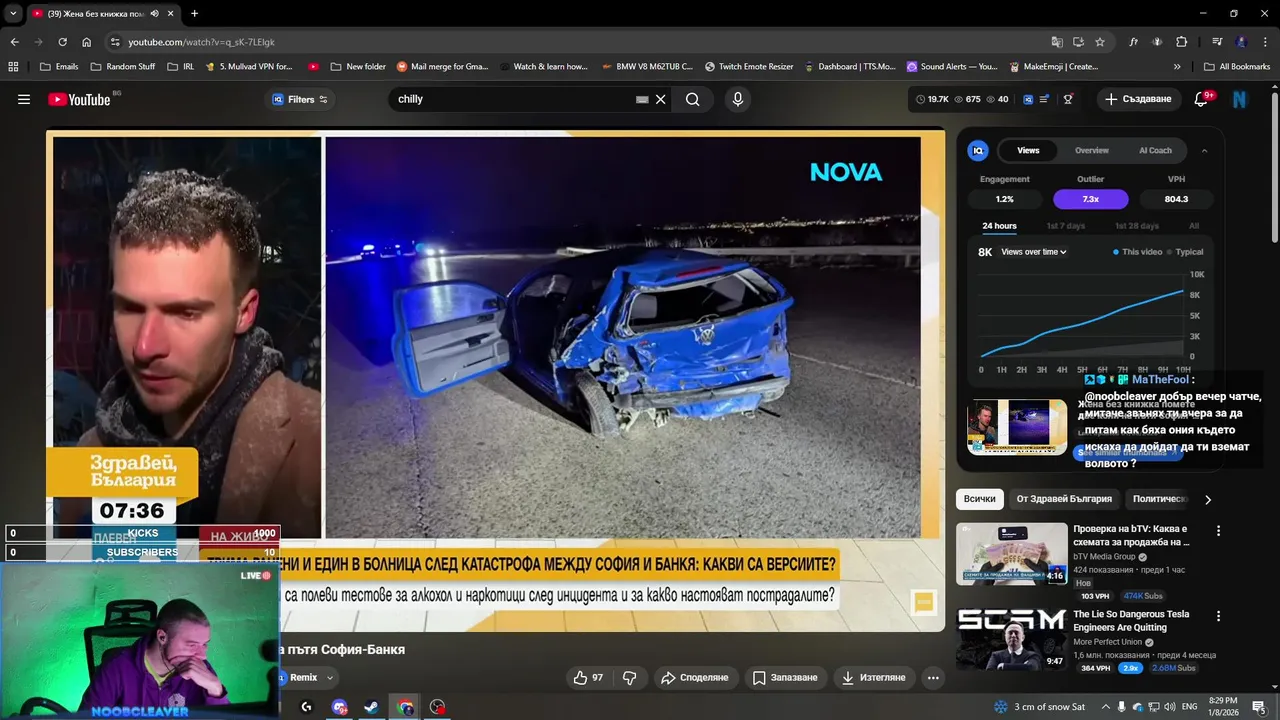The width and height of the screenshot is (1280, 720).
Task: Click the Споделяне share button
Action: (694, 677)
